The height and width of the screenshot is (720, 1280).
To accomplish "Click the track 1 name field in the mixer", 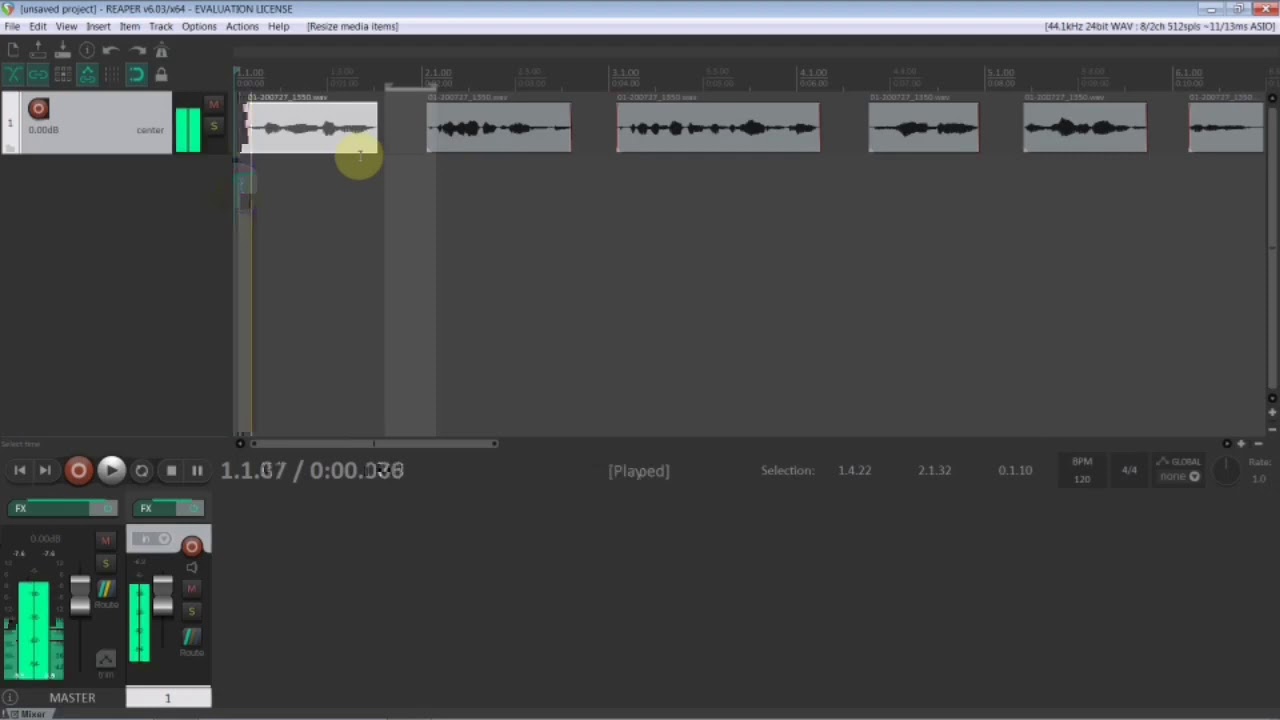I will coord(168,698).
